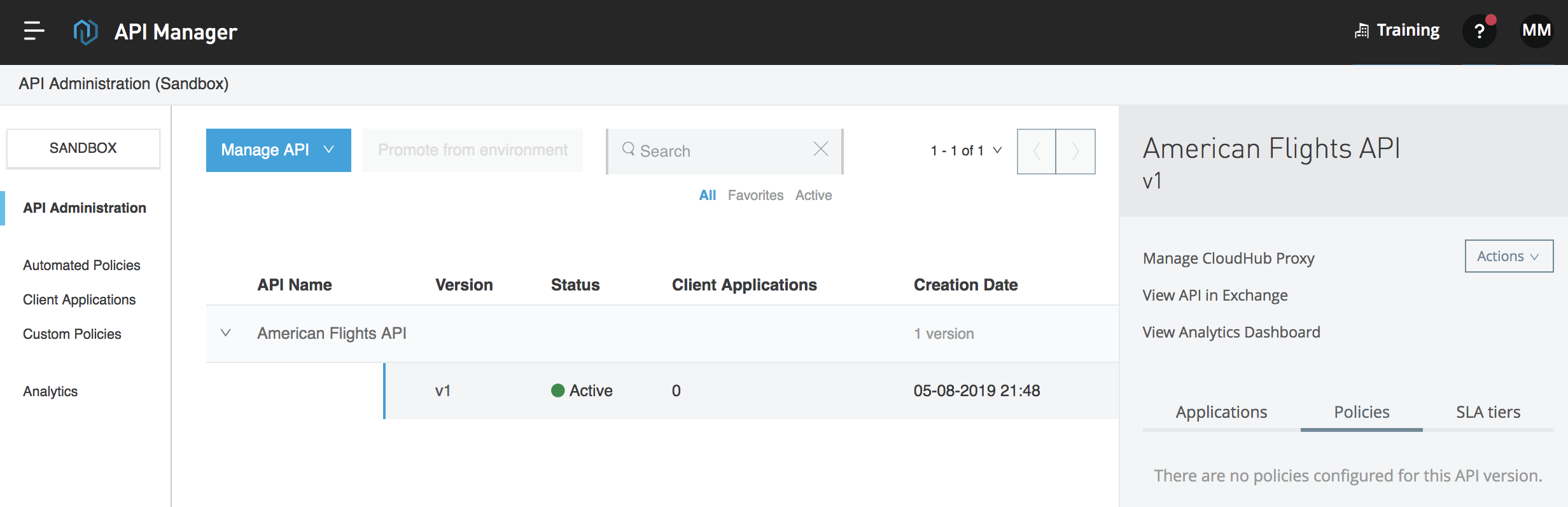Click American Flights API name in table
The image size is (1568, 507).
332,333
